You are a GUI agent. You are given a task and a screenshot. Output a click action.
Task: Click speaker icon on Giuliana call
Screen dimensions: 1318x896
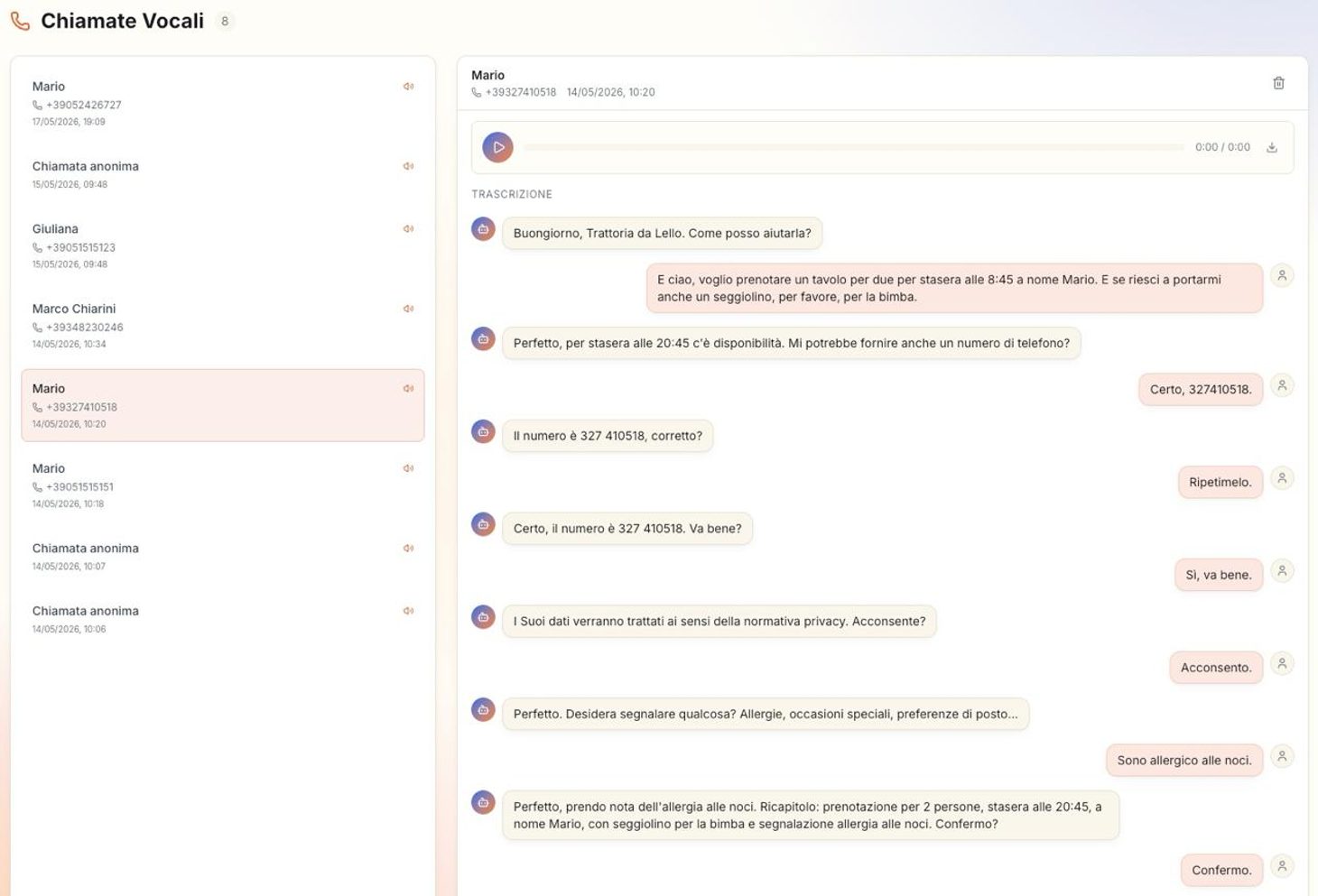point(408,229)
